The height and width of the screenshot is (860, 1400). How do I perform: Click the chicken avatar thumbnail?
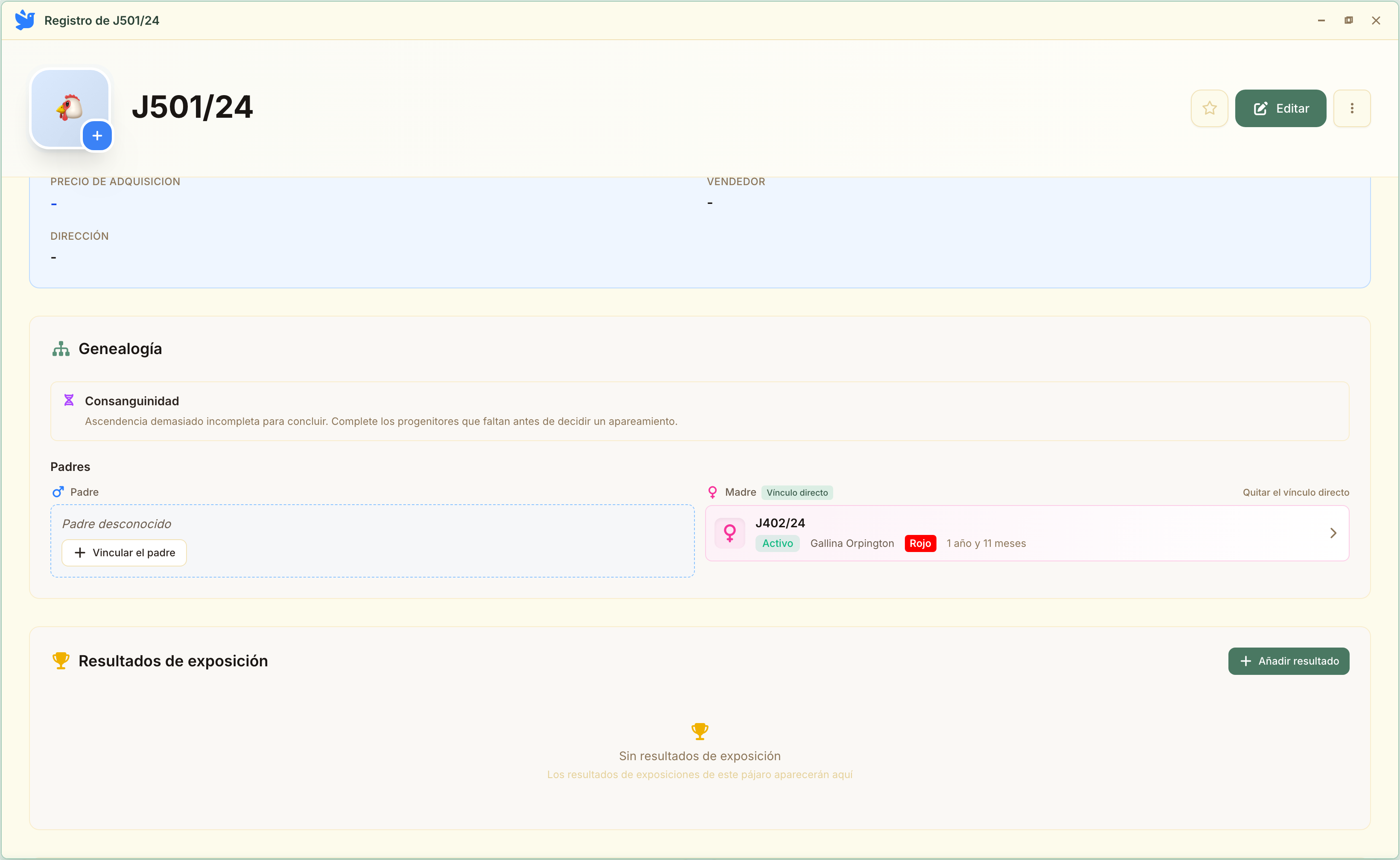(69, 107)
